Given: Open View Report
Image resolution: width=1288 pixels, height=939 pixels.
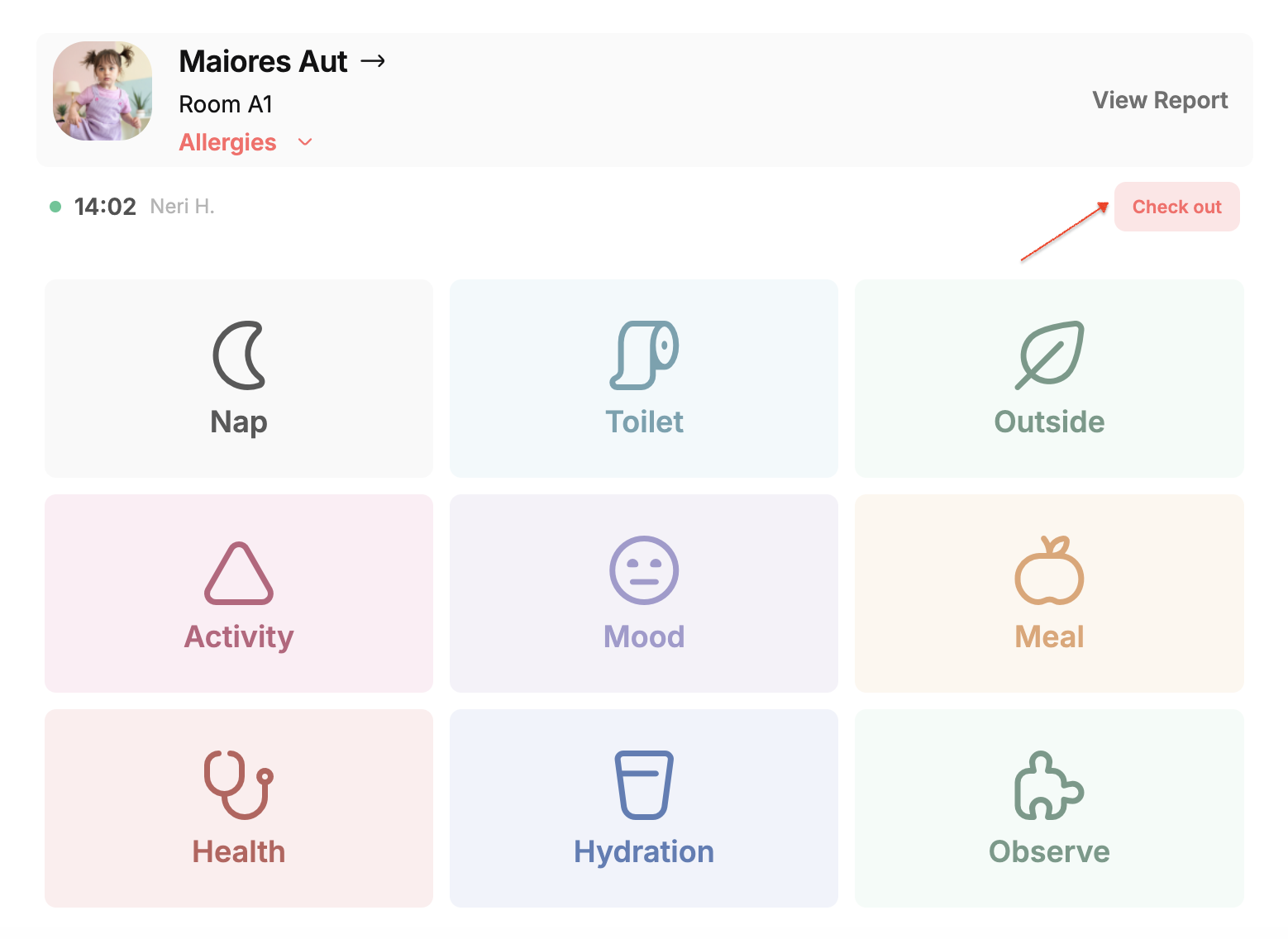Looking at the screenshot, I should click(1160, 100).
